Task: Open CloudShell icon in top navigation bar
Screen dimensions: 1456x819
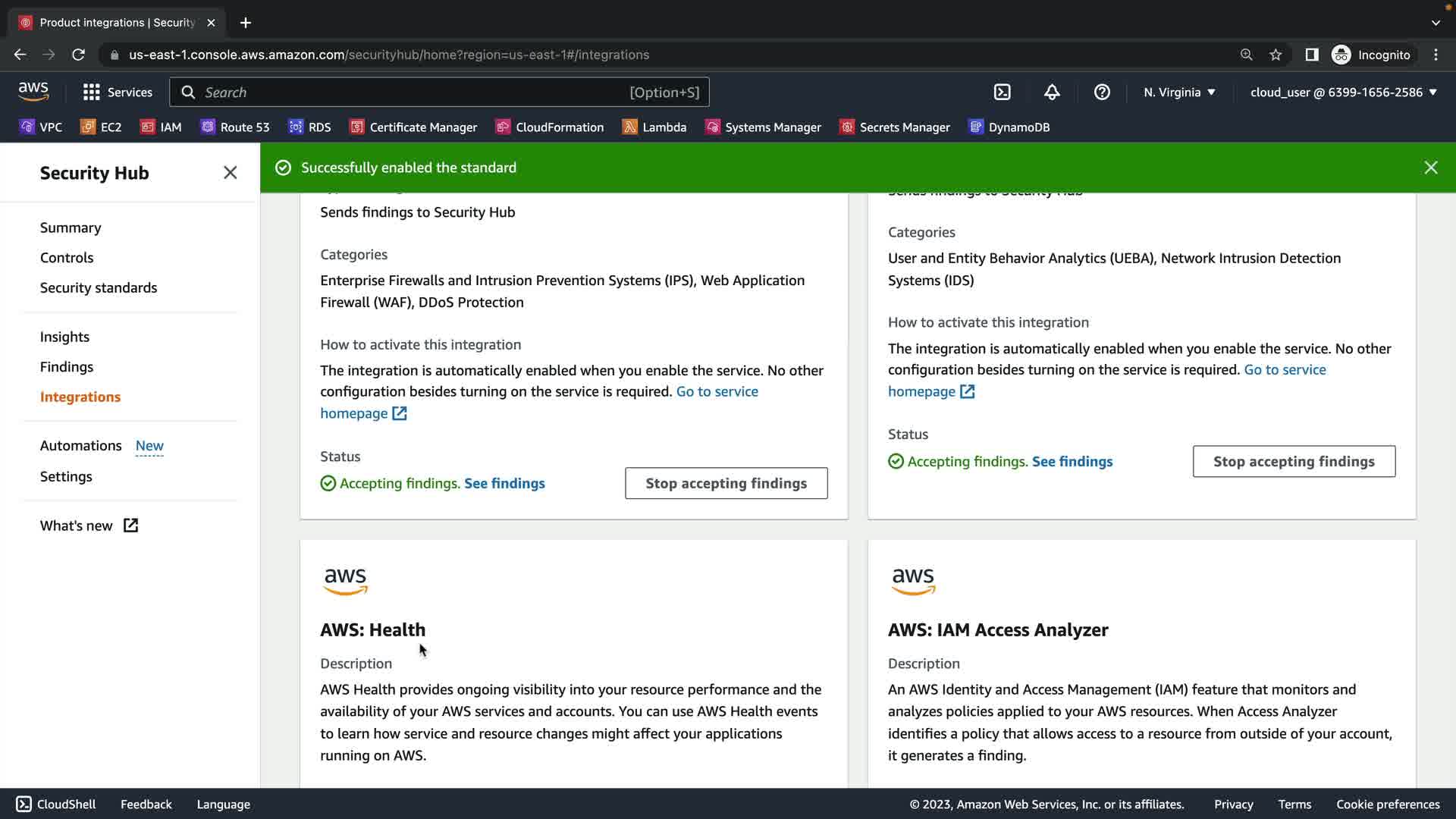Action: (1002, 92)
